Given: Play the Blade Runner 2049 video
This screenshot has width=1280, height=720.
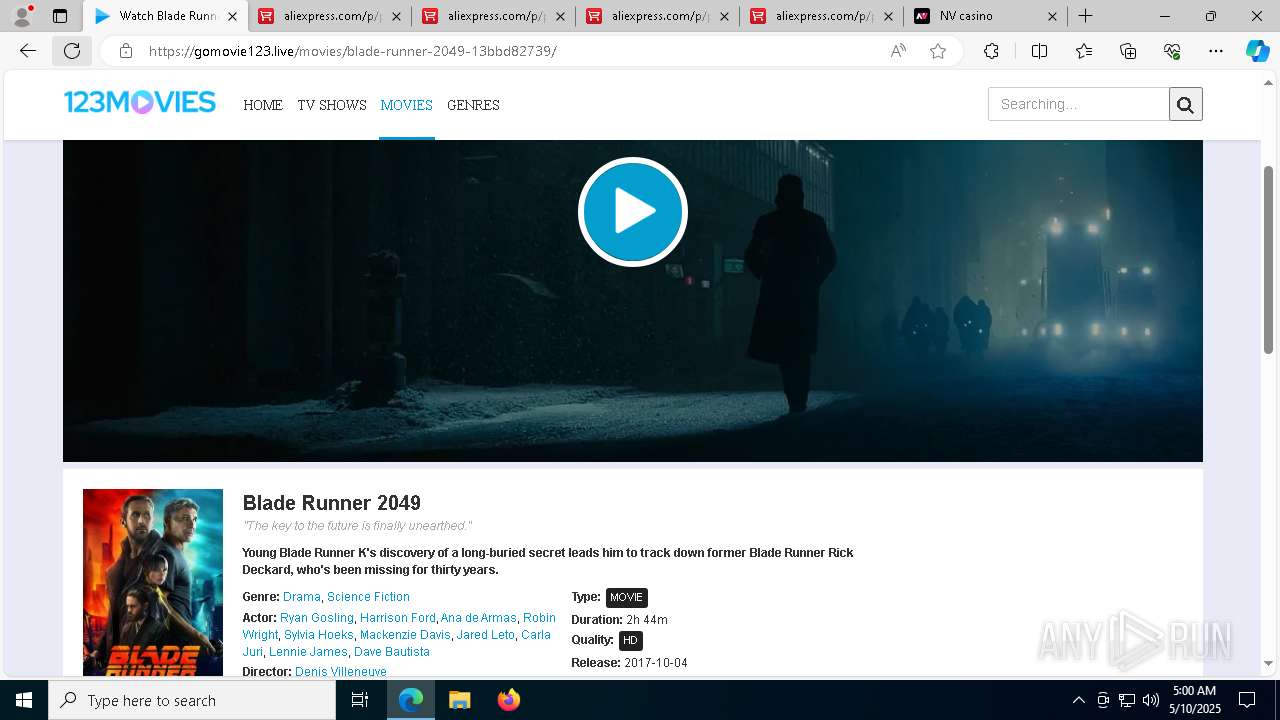Looking at the screenshot, I should (633, 212).
